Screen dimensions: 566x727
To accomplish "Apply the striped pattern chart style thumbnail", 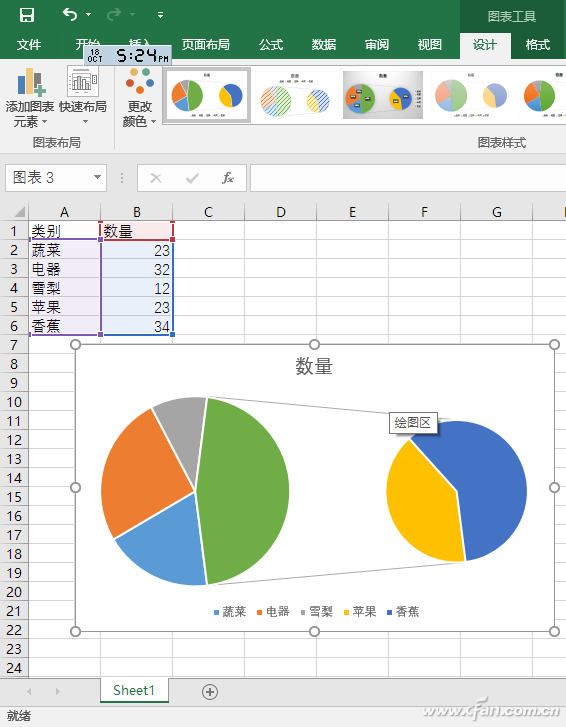I will coord(295,95).
